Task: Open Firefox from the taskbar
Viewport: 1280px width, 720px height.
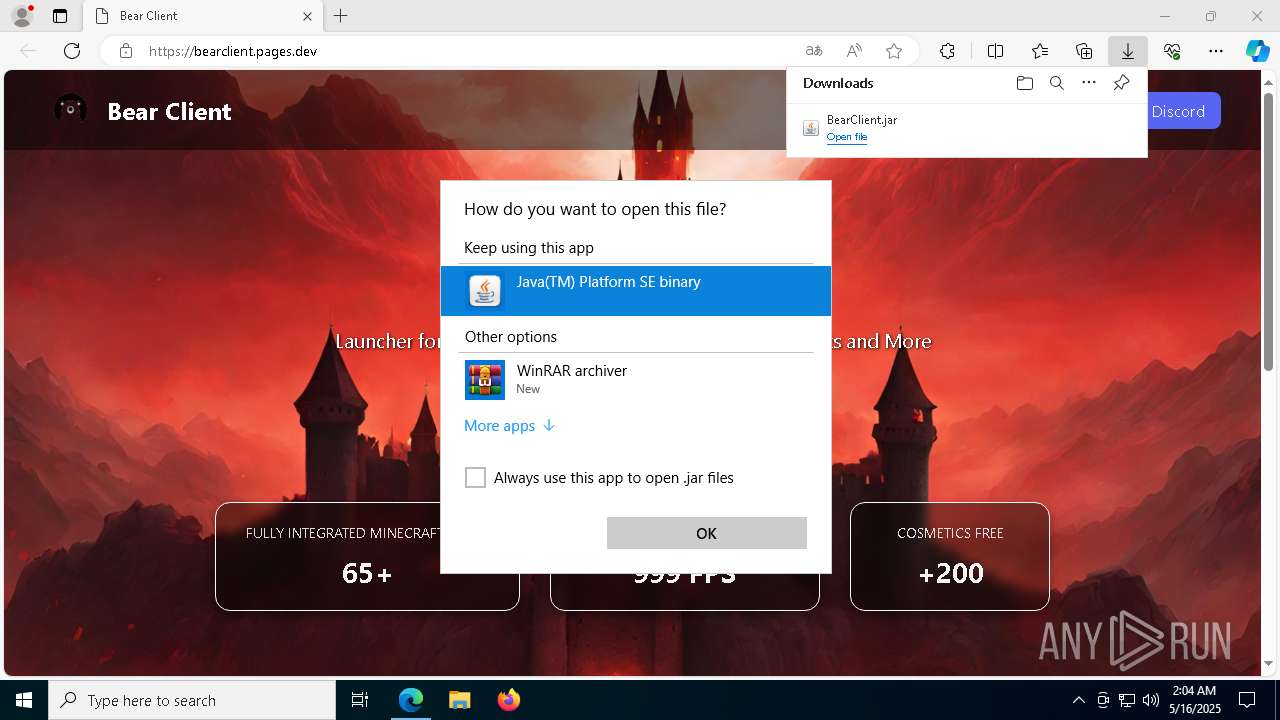Action: pos(508,700)
